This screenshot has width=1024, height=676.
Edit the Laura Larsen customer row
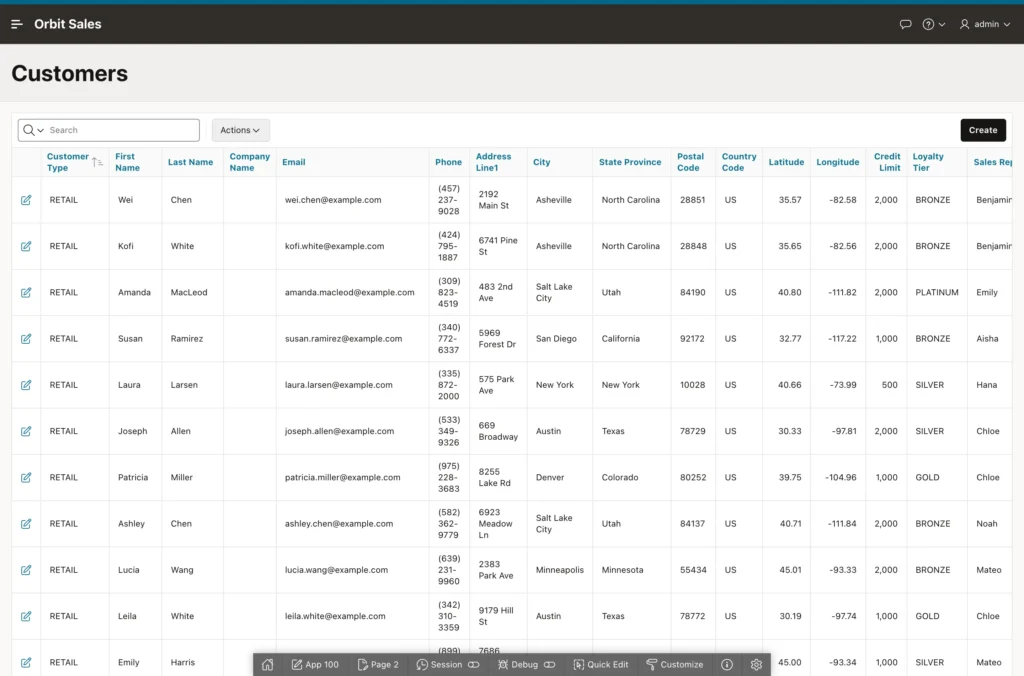26,385
